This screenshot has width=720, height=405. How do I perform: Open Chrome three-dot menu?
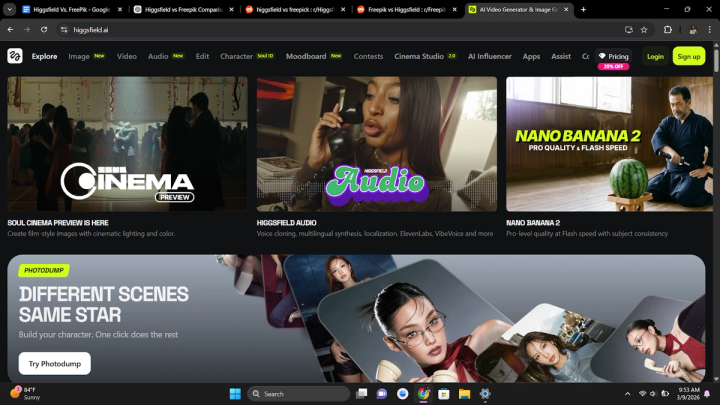709,30
